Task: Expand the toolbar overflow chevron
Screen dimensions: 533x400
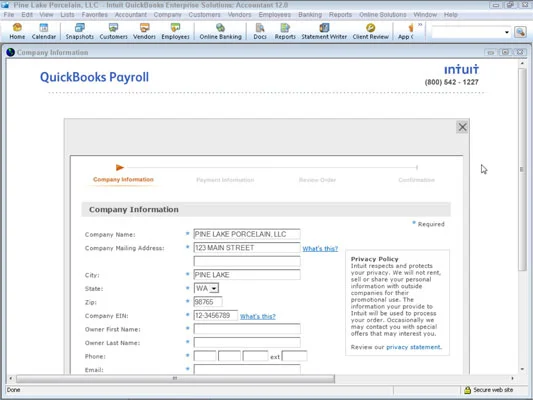Action: pyautogui.click(x=420, y=25)
